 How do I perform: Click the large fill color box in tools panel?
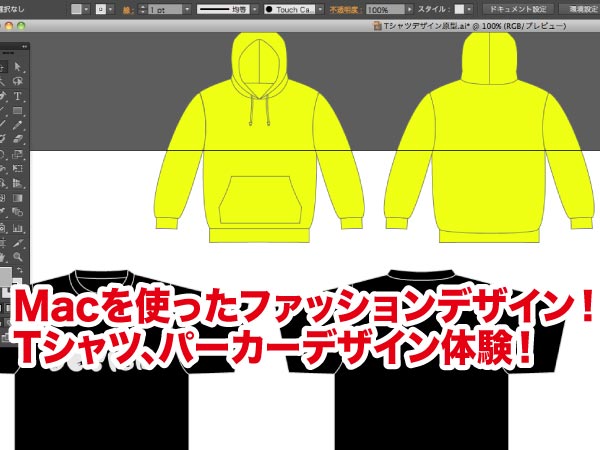[5, 276]
